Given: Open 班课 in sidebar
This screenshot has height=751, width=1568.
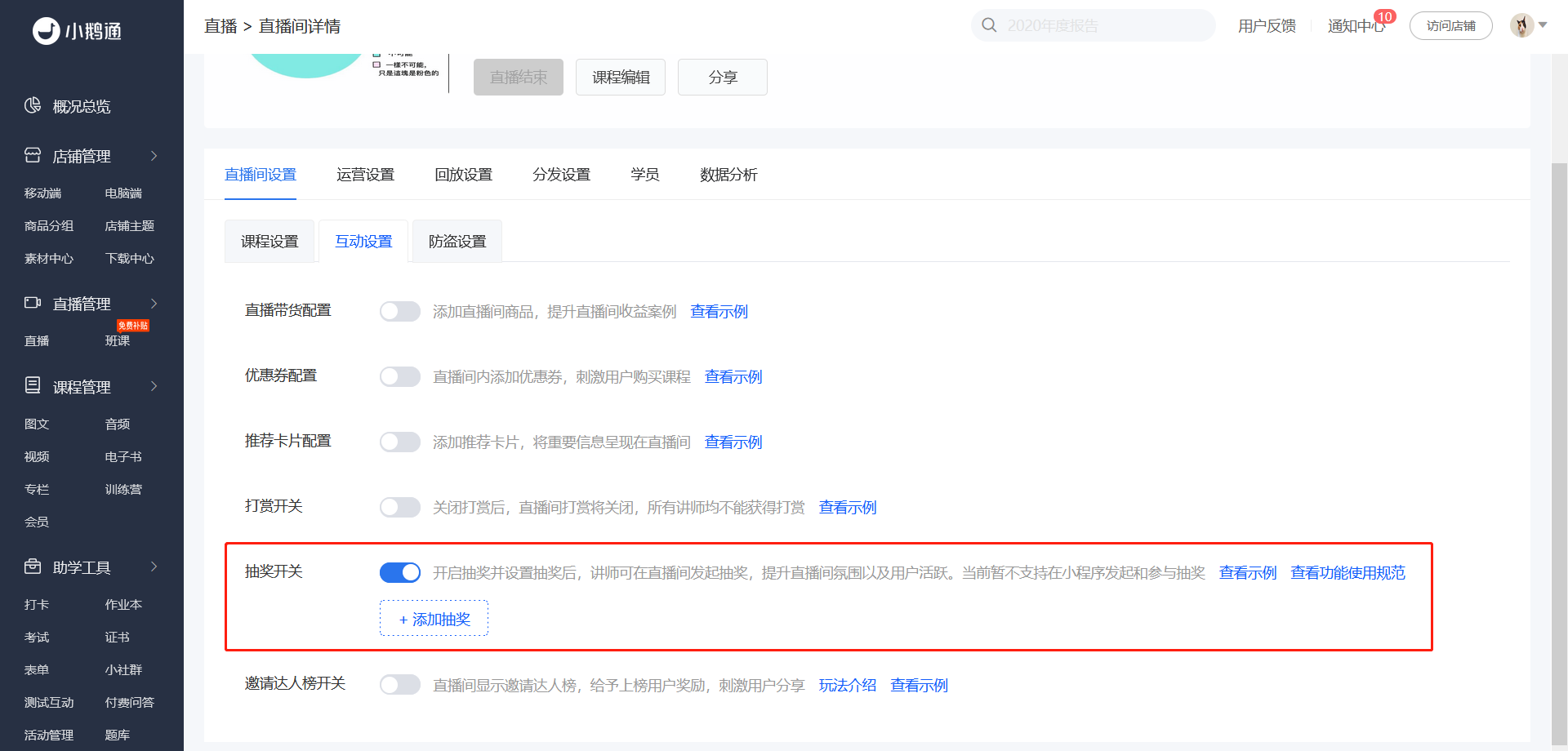Looking at the screenshot, I should pyautogui.click(x=118, y=341).
